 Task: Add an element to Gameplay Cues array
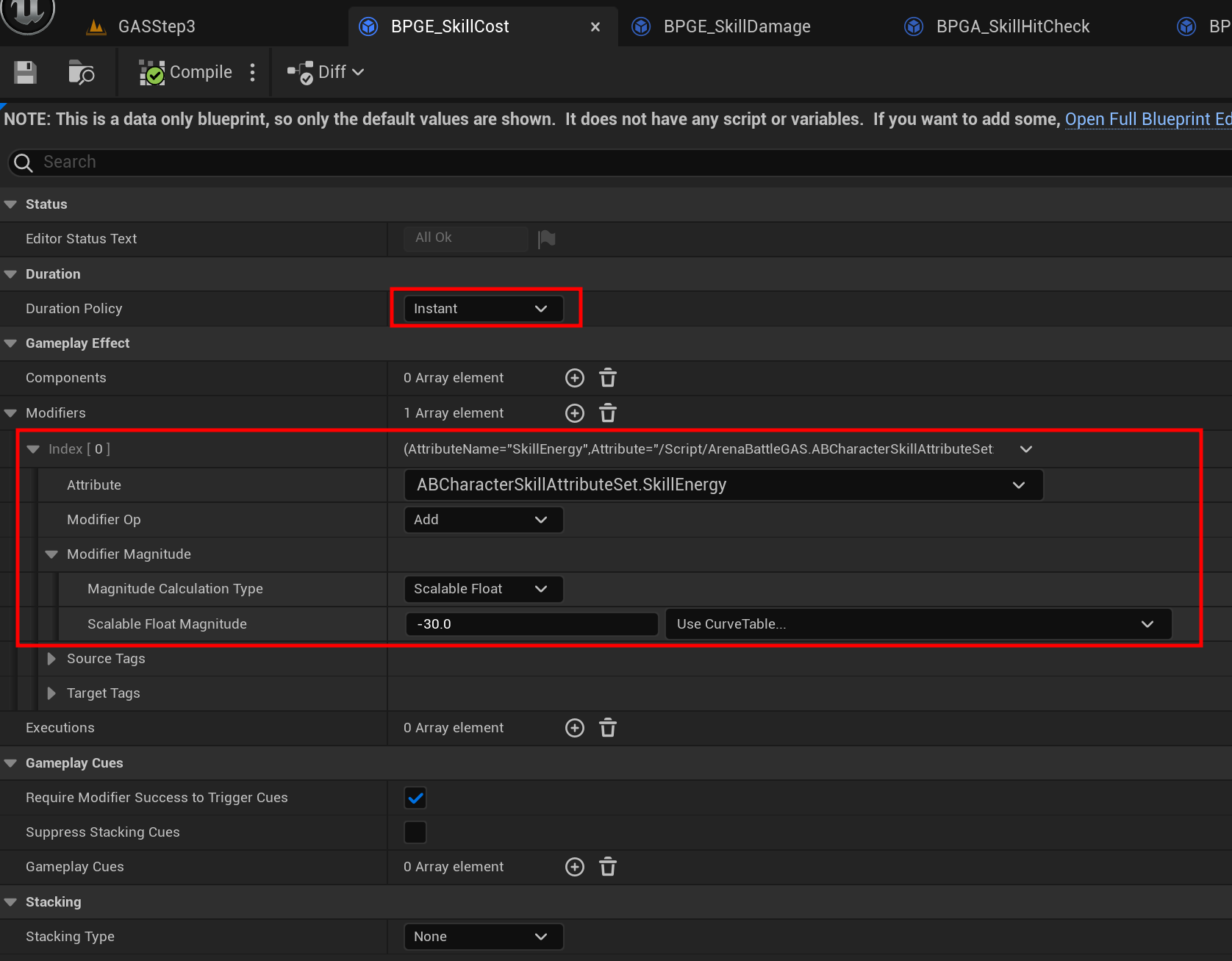pos(575,867)
